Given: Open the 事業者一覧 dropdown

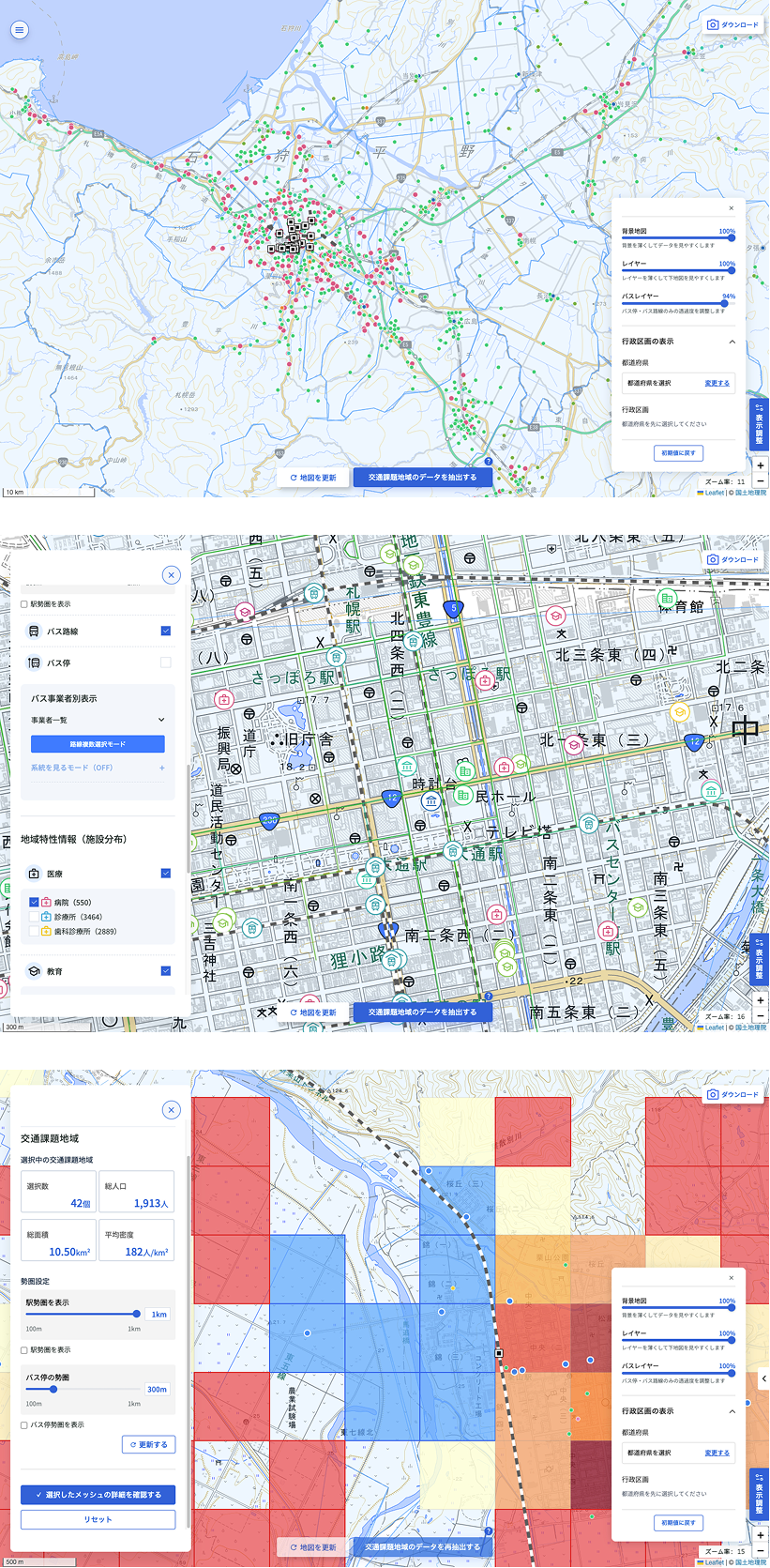Looking at the screenshot, I should 98,720.
